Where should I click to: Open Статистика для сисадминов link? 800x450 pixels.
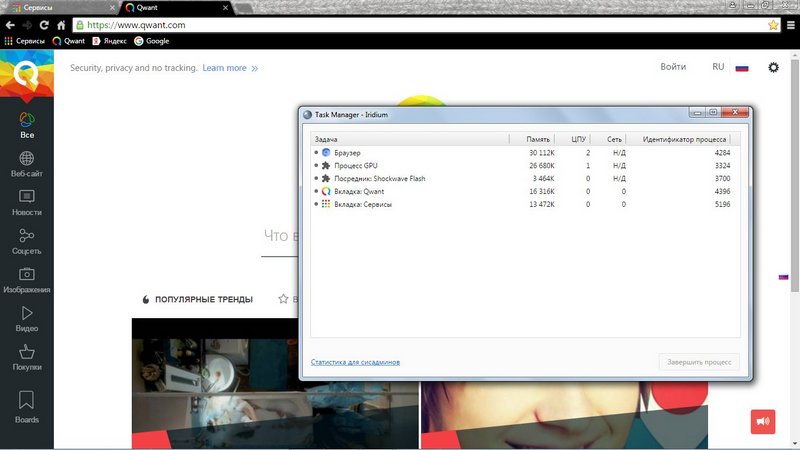(355, 362)
